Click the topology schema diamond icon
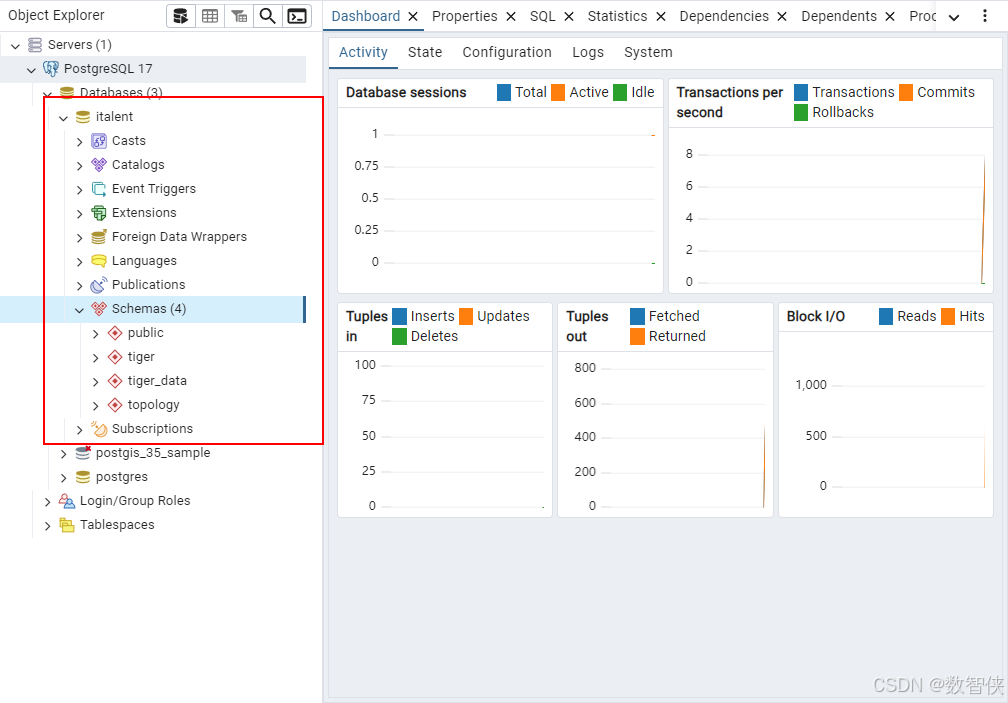 pyautogui.click(x=115, y=405)
